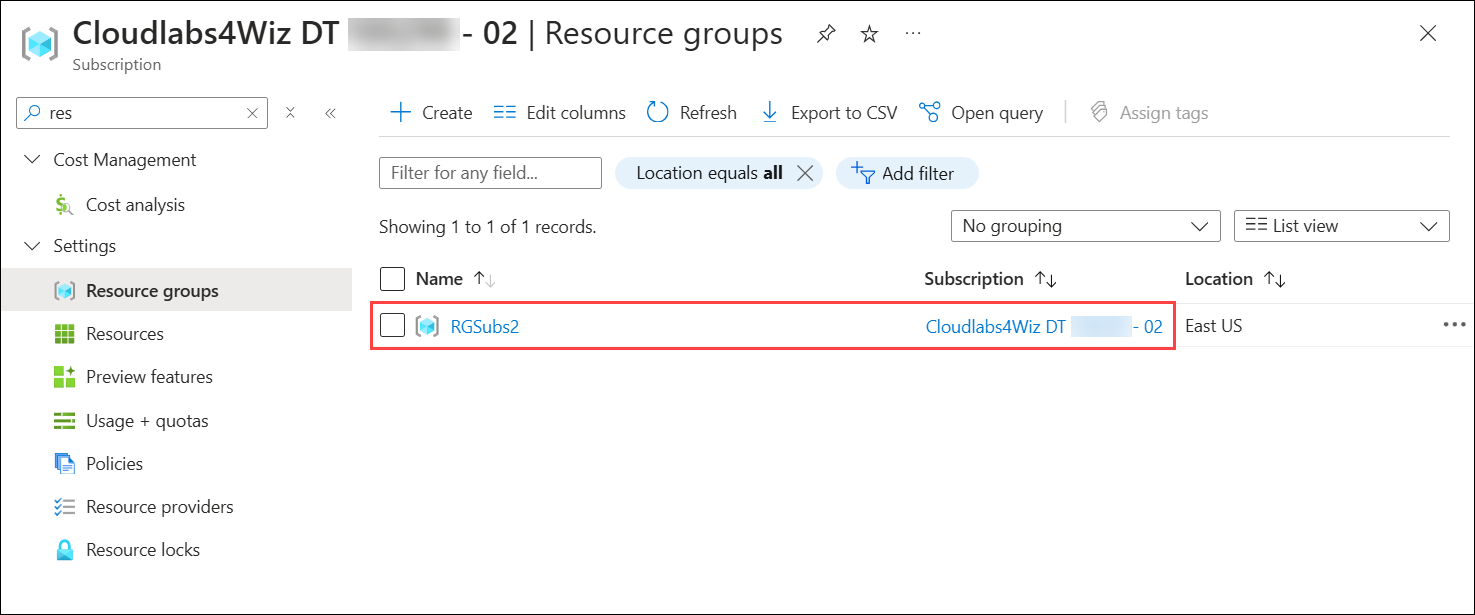Click the Refresh label

708,113
